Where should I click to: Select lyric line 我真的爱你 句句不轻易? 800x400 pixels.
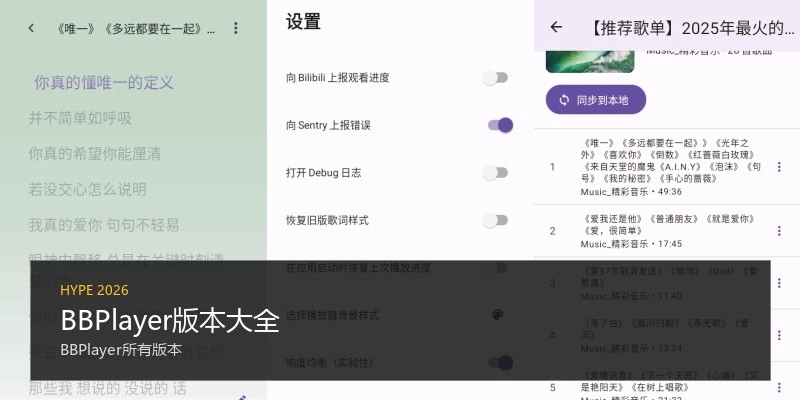pos(104,225)
